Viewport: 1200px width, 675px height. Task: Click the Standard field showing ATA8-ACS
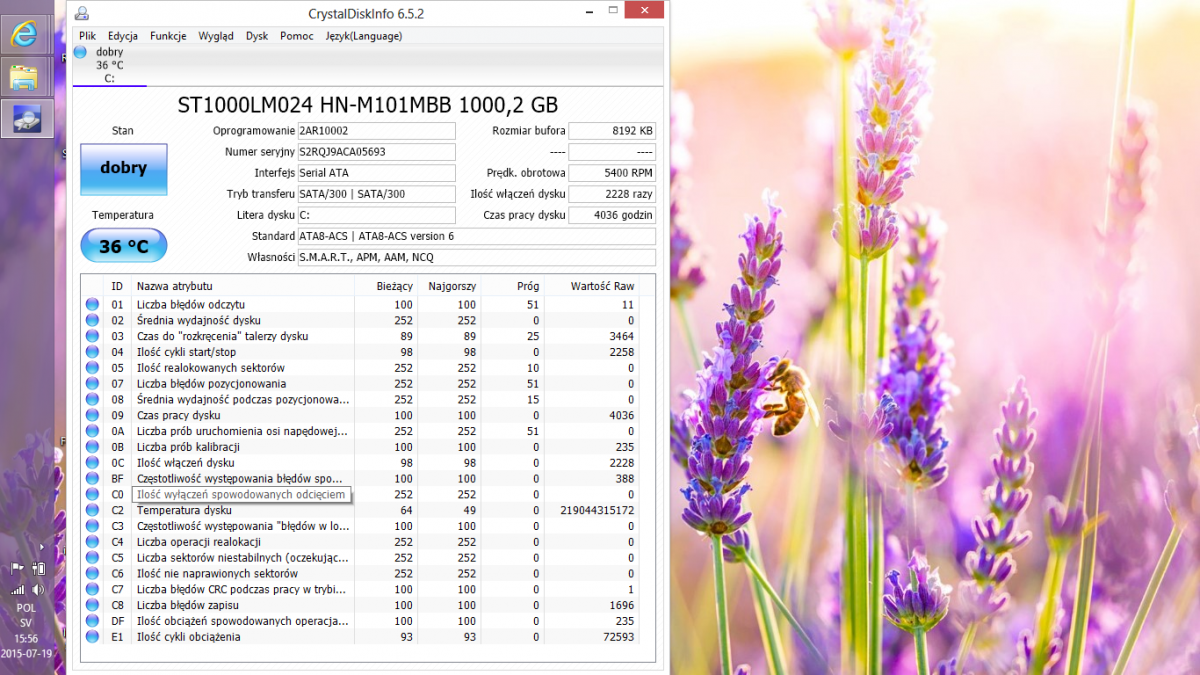pos(476,236)
